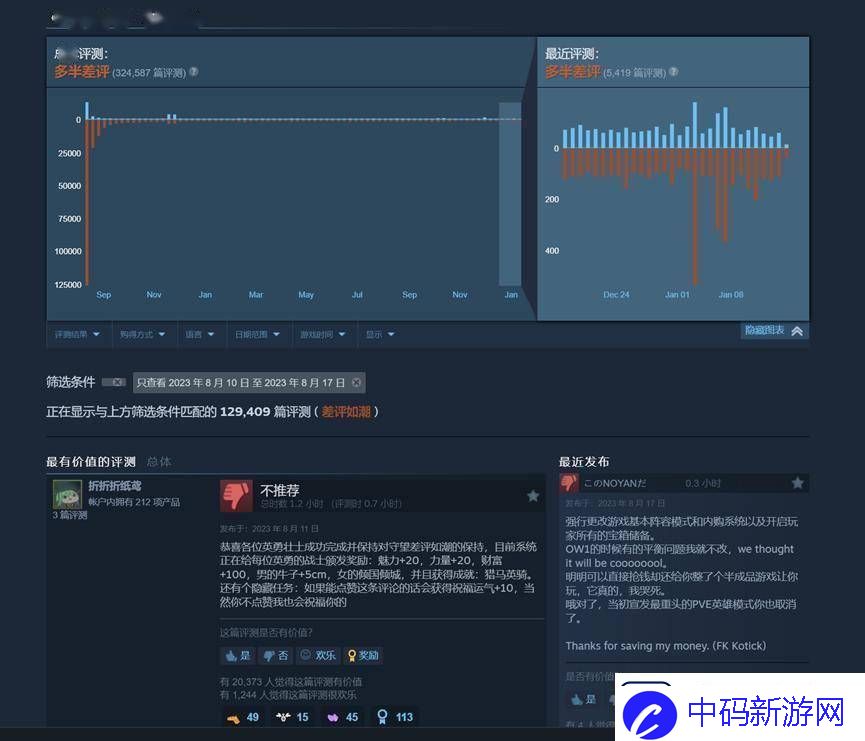
Task: Click 多半差评 under overall reviews
Action: tap(81, 72)
